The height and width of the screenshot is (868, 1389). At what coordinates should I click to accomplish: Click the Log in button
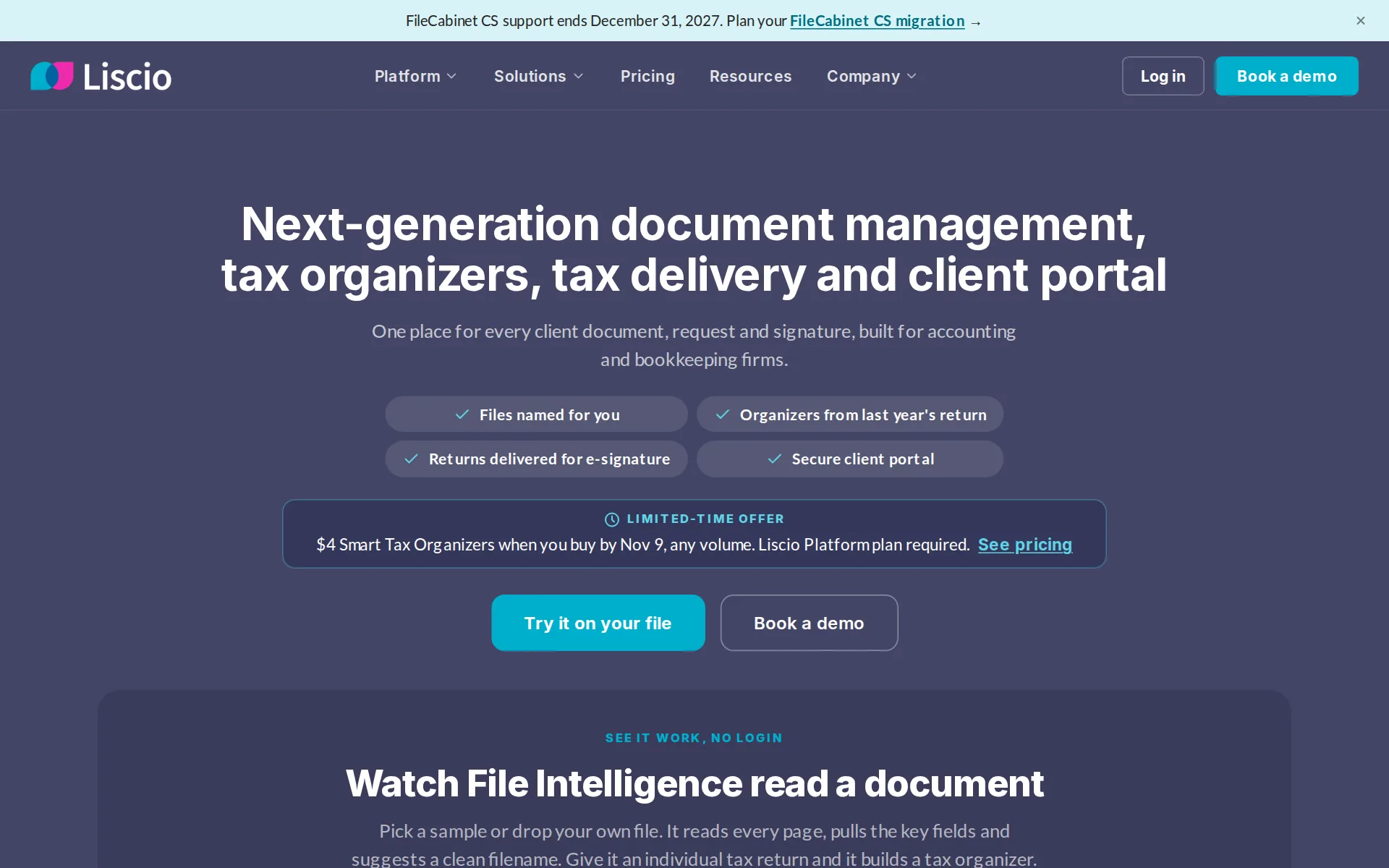[x=1163, y=76]
